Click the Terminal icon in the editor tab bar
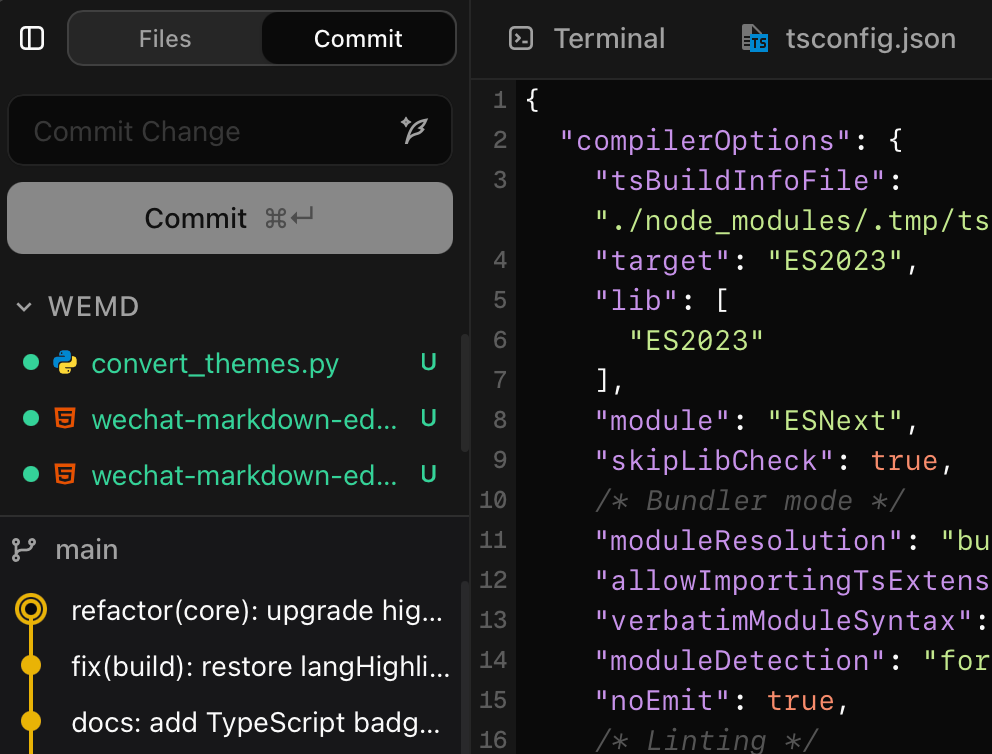 tap(522, 37)
